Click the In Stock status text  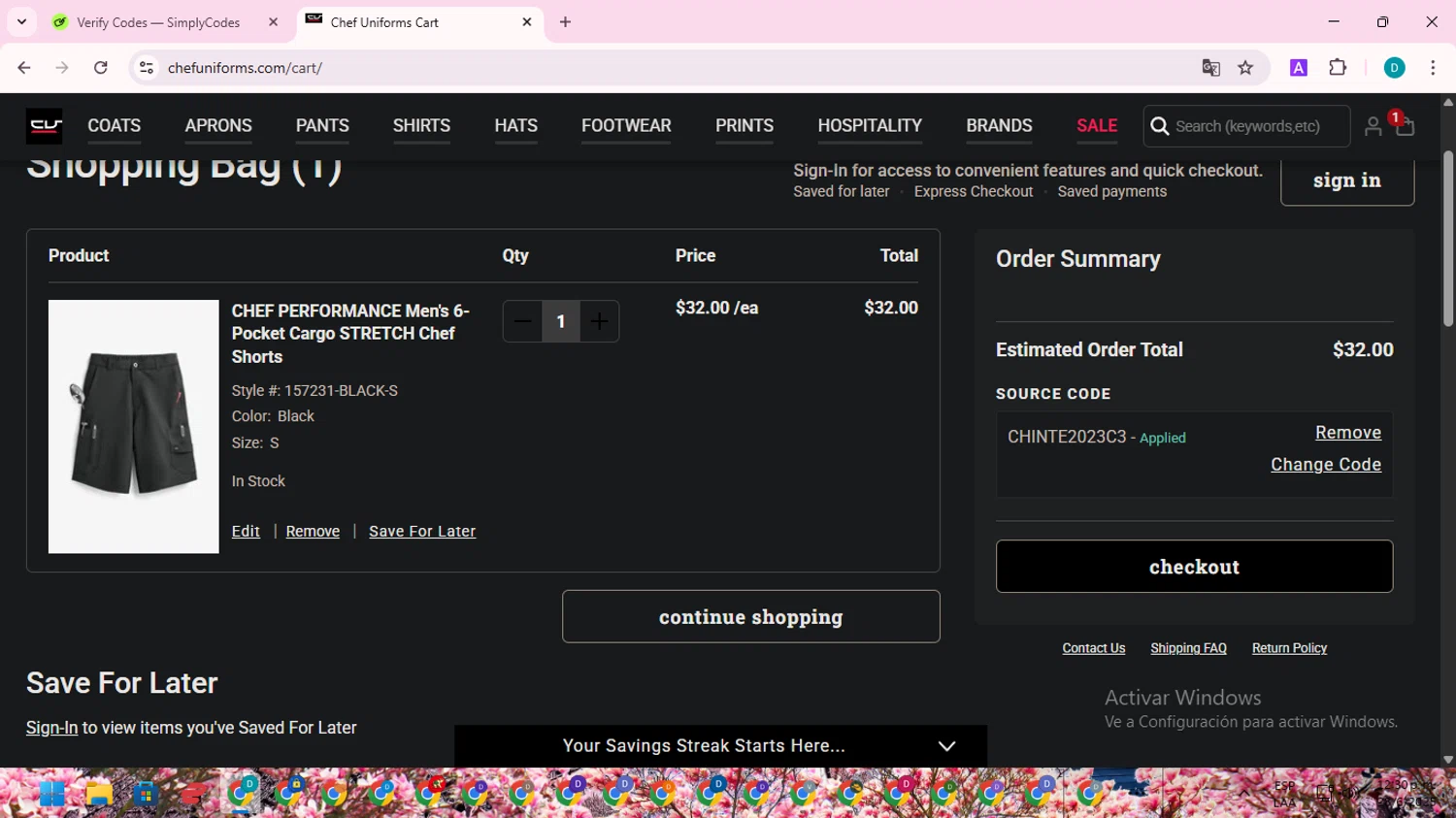[x=258, y=481]
